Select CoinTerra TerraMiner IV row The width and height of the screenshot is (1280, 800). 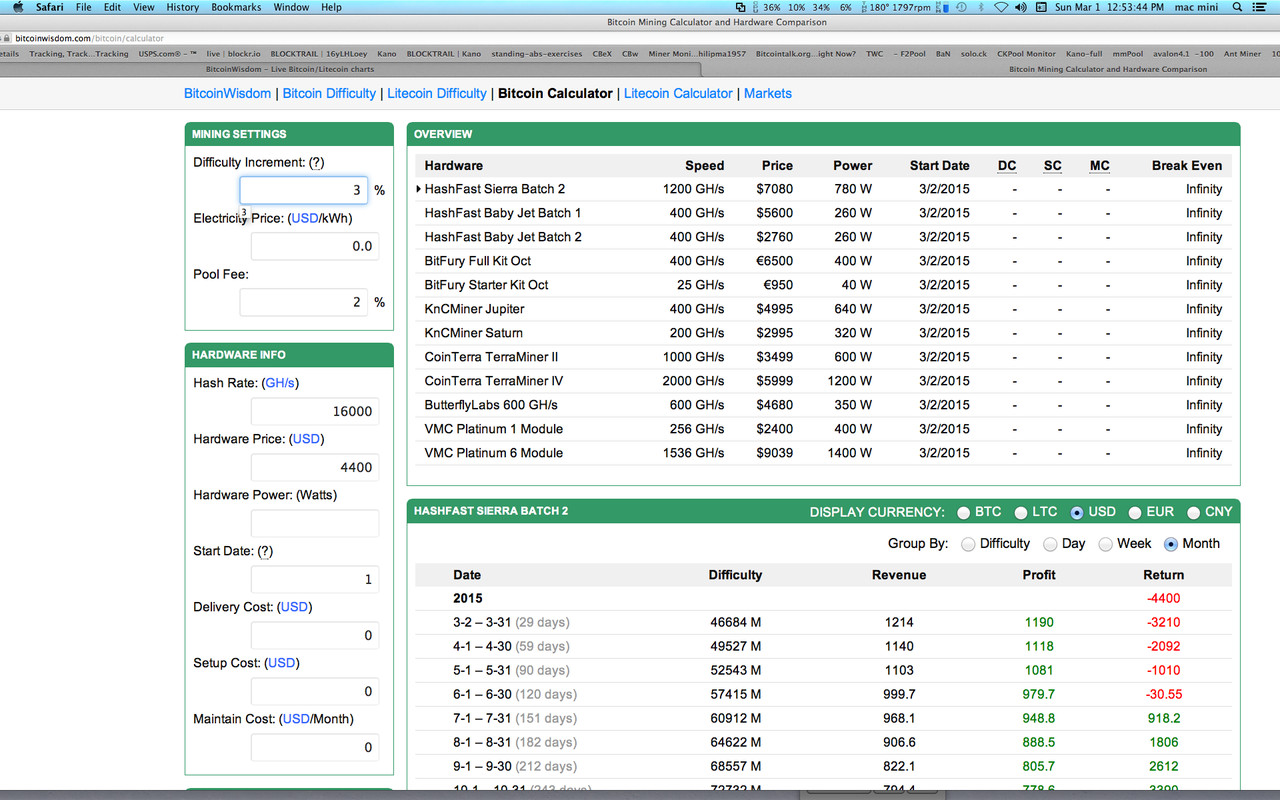pos(823,381)
